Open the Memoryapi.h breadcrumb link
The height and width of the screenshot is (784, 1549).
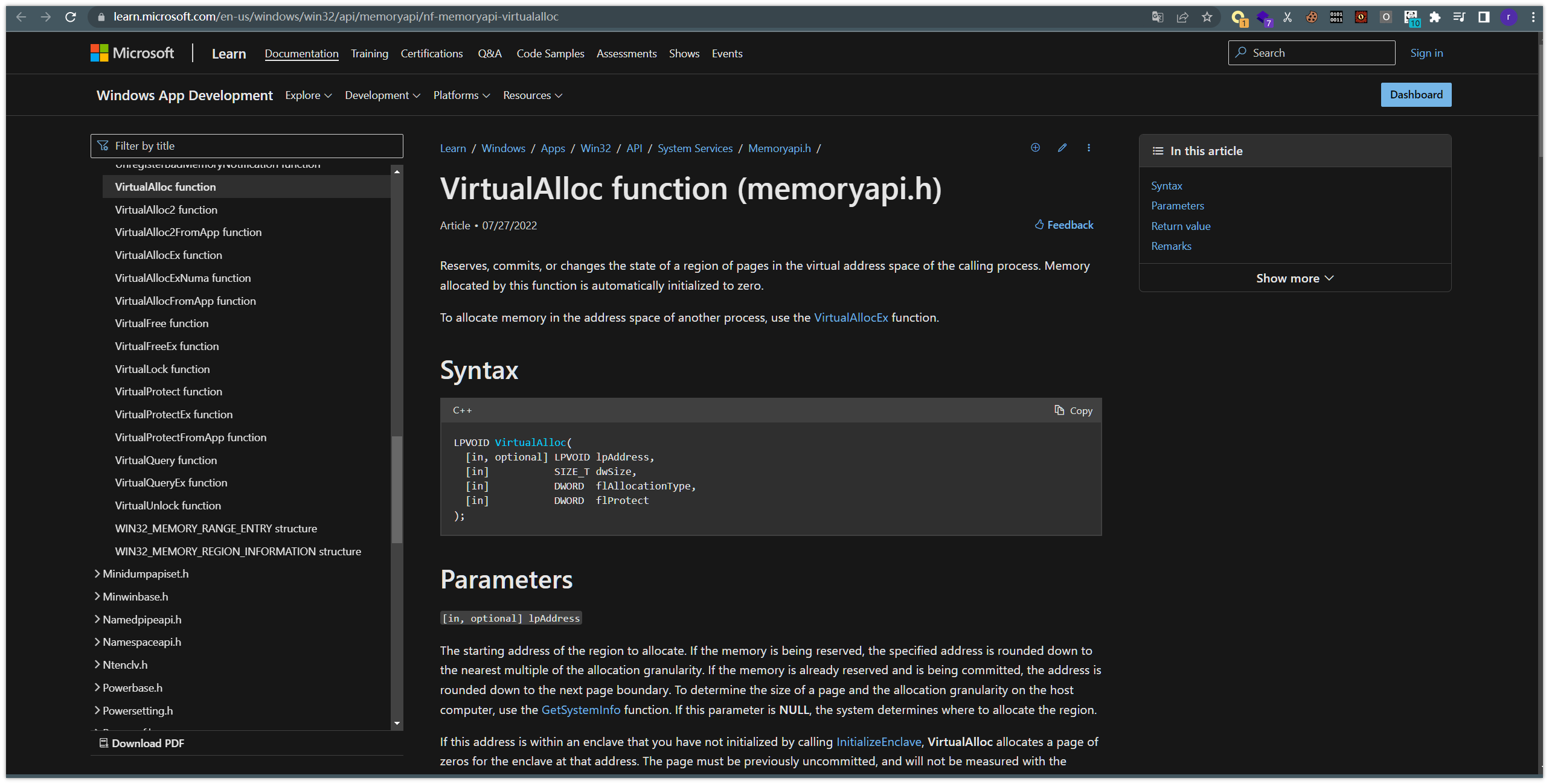(780, 148)
